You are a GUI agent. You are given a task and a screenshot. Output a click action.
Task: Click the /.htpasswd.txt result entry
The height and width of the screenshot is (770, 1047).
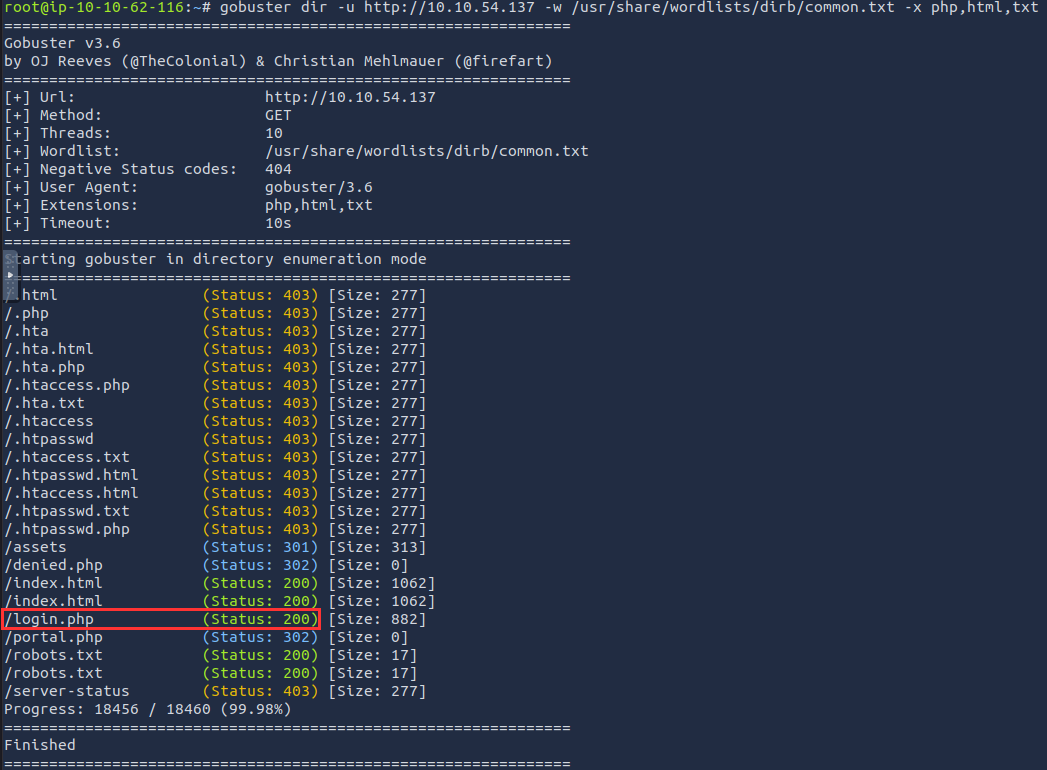point(67,511)
